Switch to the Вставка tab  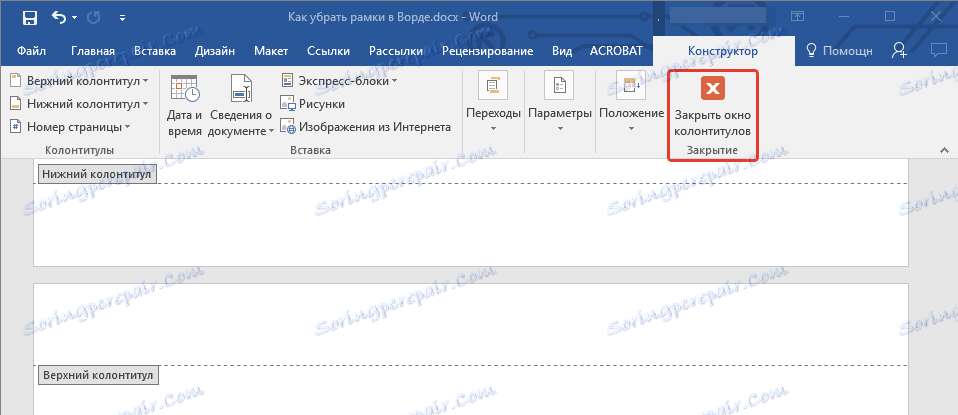pyautogui.click(x=155, y=51)
